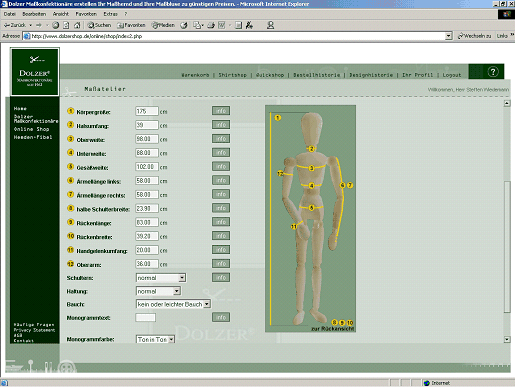Click the IE Back (Zurück) arrow

click(14, 25)
